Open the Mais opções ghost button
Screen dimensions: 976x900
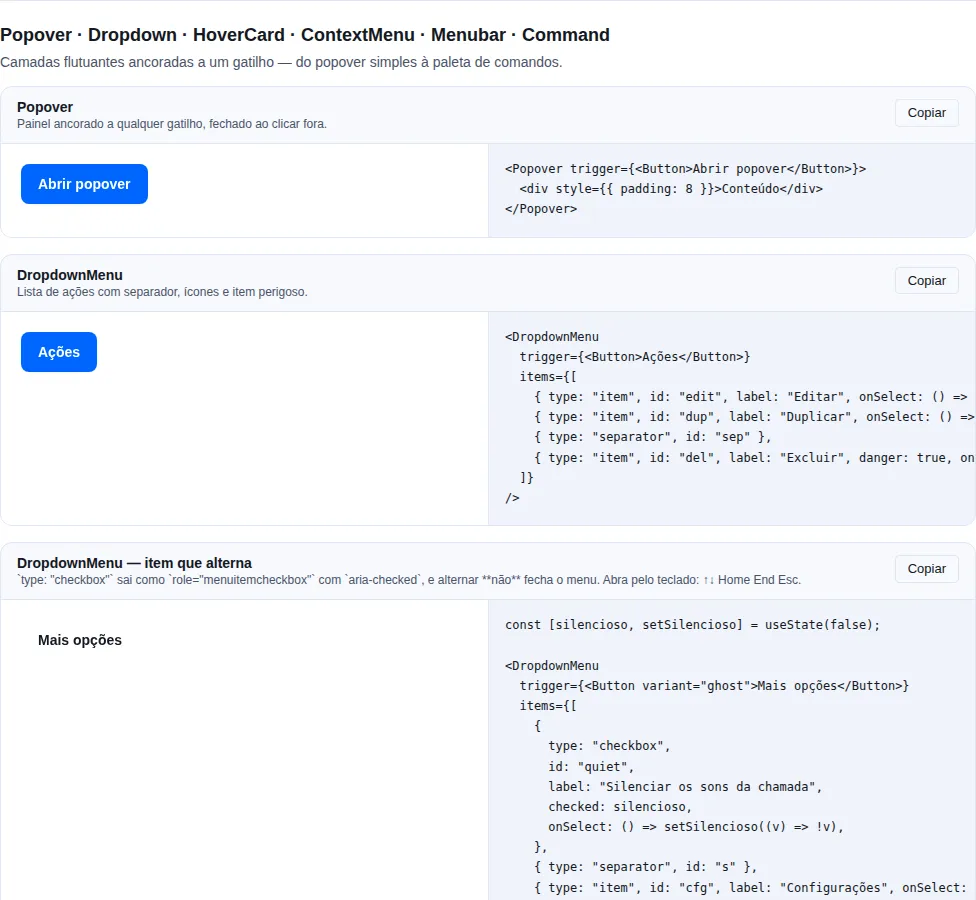click(80, 640)
